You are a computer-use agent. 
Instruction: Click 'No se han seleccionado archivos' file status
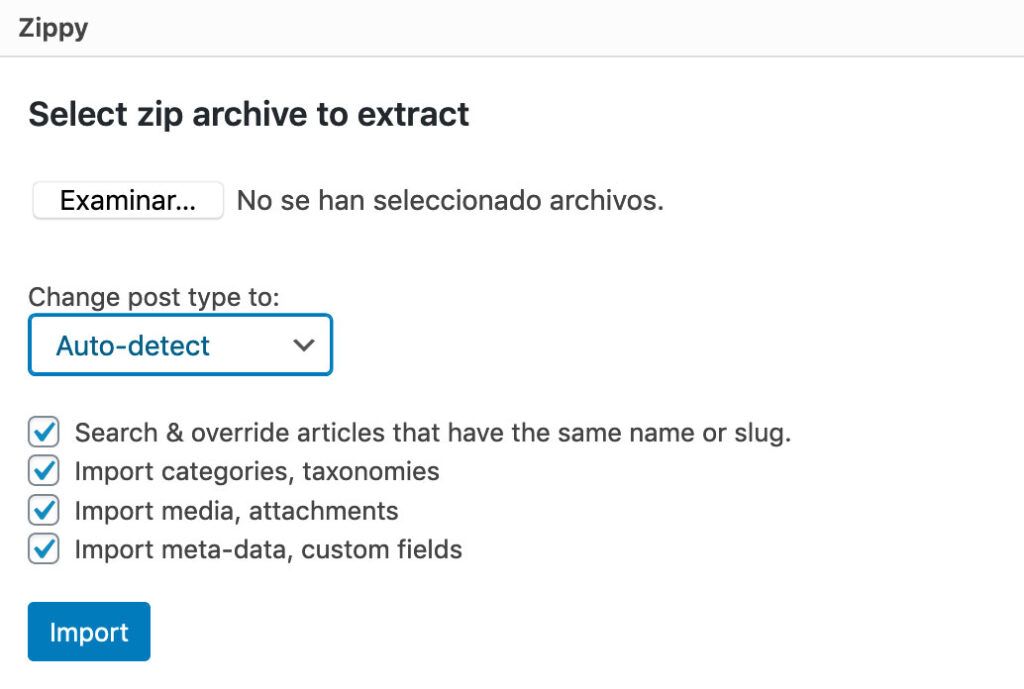click(x=450, y=200)
